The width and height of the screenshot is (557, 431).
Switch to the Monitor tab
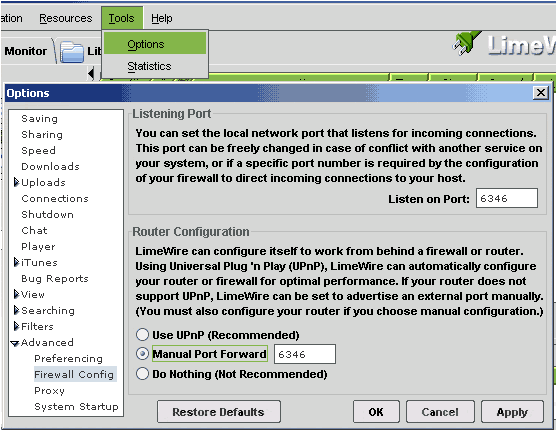[x=26, y=51]
